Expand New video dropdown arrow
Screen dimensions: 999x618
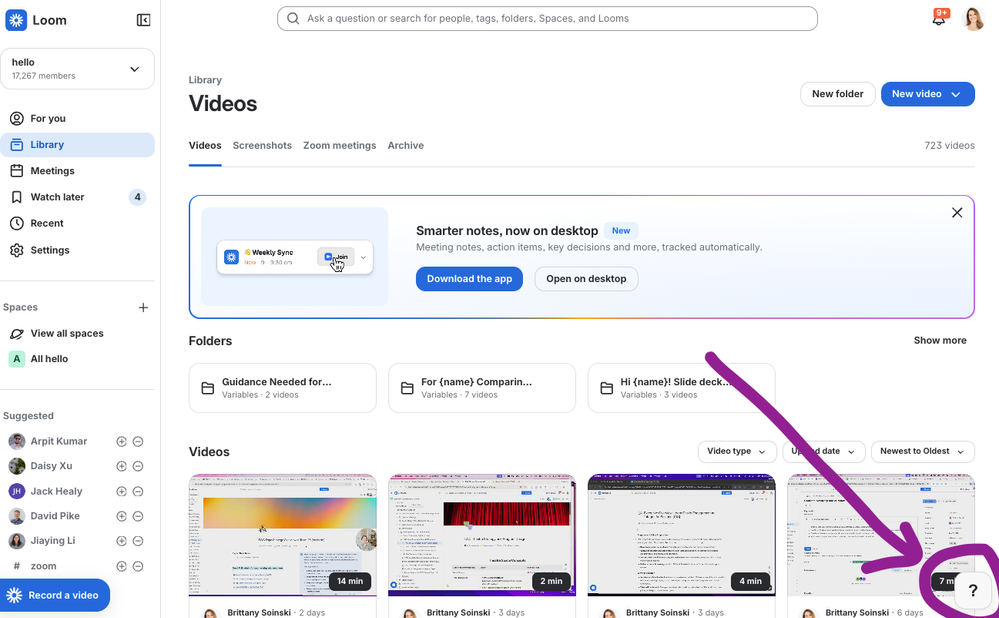956,94
